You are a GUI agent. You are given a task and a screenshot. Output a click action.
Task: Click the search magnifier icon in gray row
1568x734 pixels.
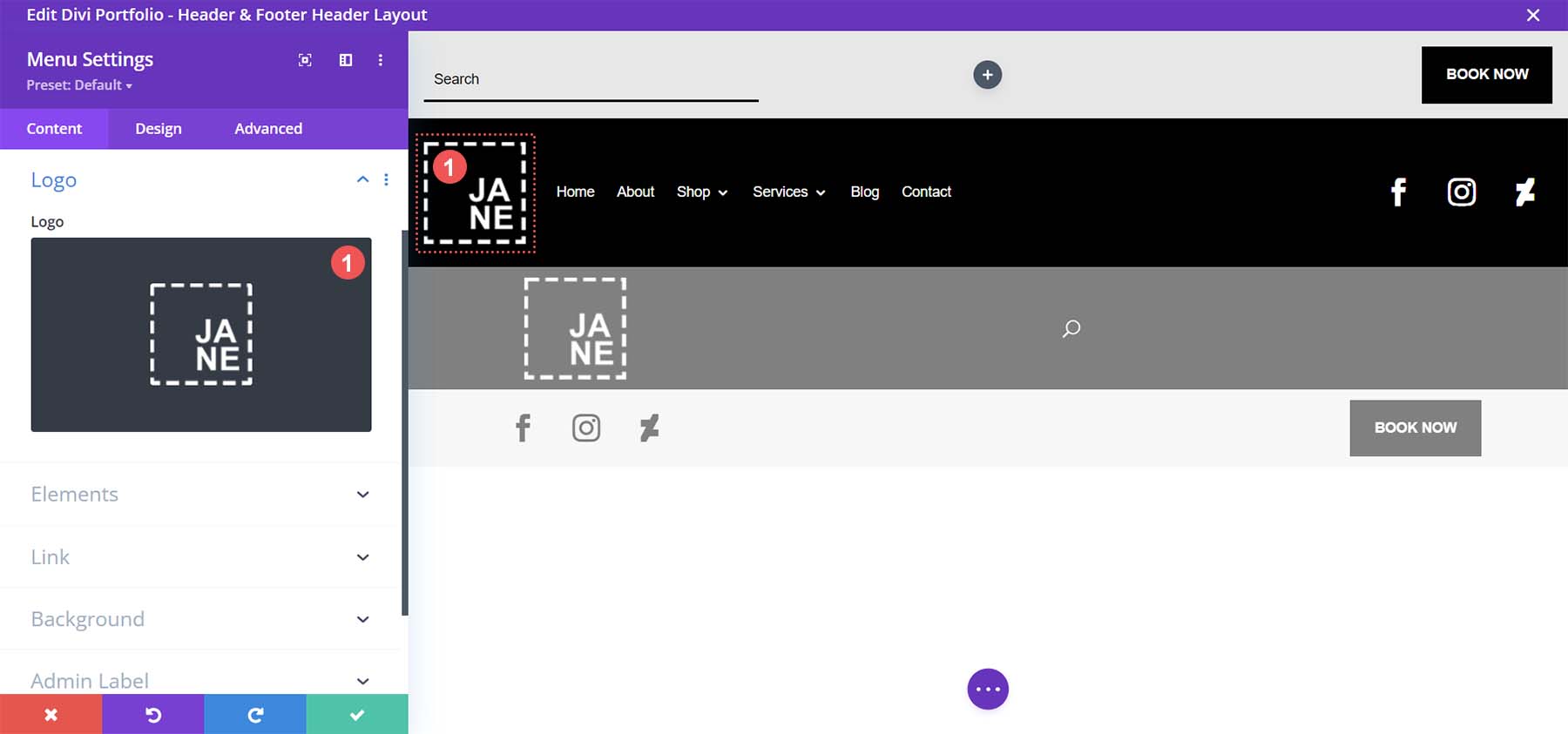point(1071,328)
